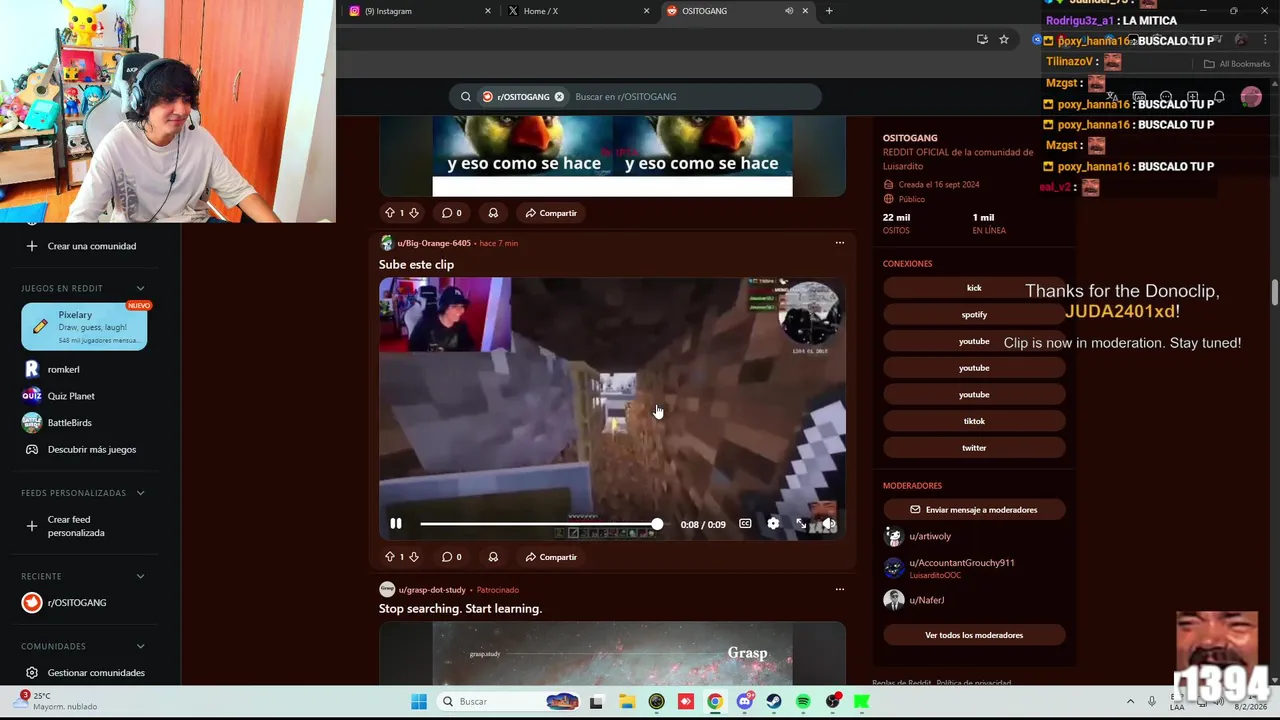1280x720 pixels.
Task: Mute the video player volume
Action: click(x=828, y=524)
